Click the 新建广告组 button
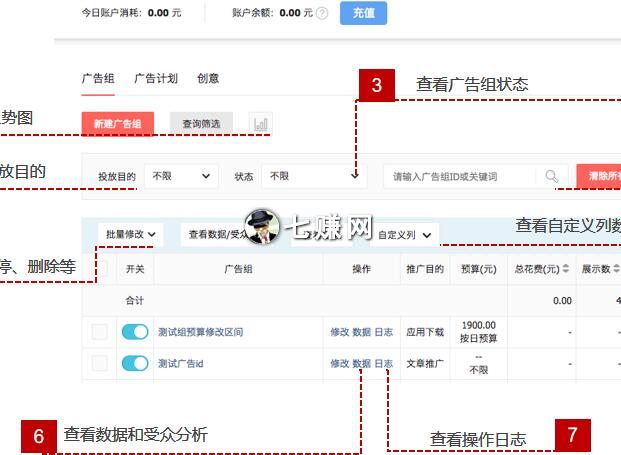This screenshot has width=621, height=455. click(x=118, y=124)
